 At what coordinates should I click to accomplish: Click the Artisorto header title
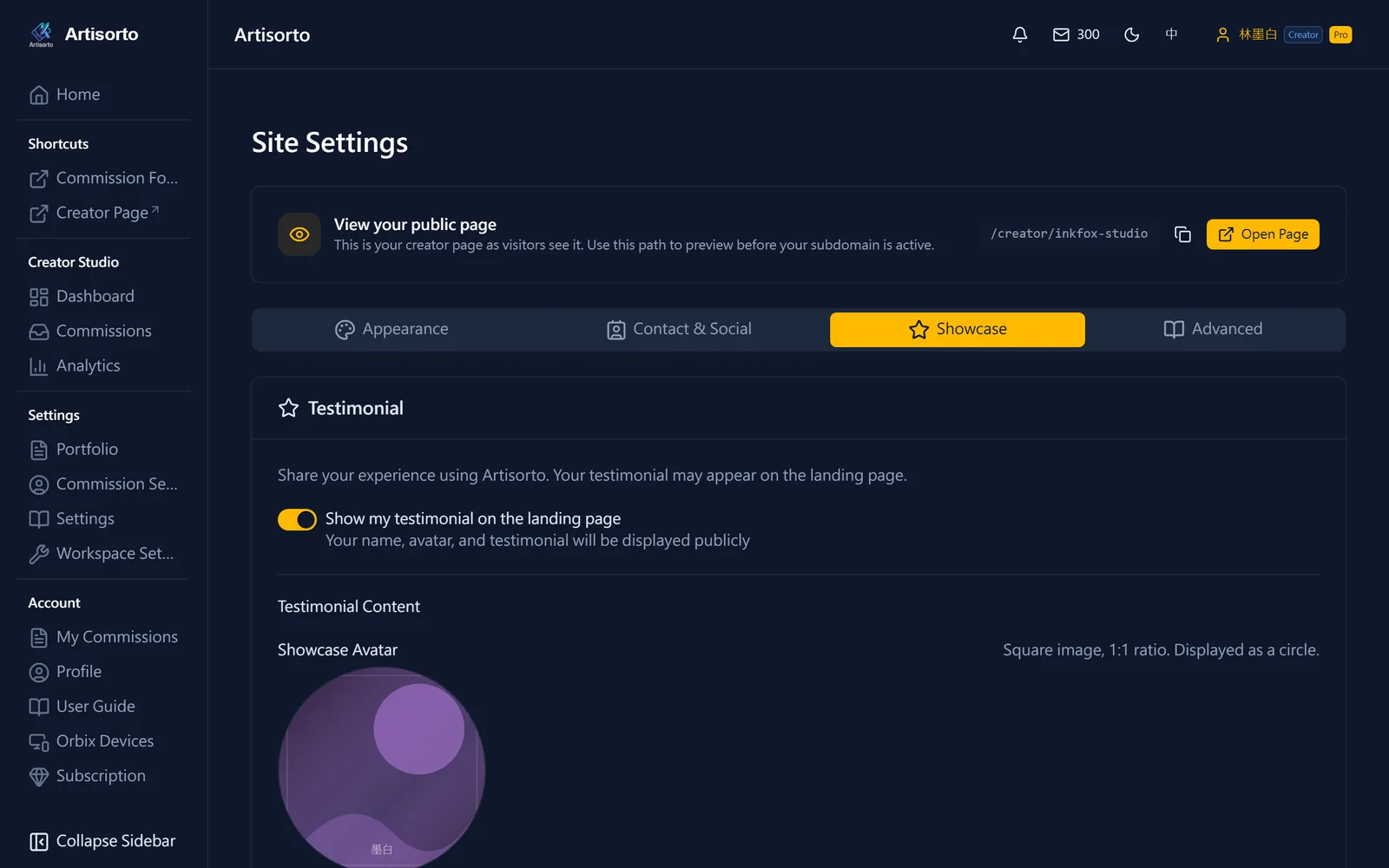pyautogui.click(x=272, y=35)
